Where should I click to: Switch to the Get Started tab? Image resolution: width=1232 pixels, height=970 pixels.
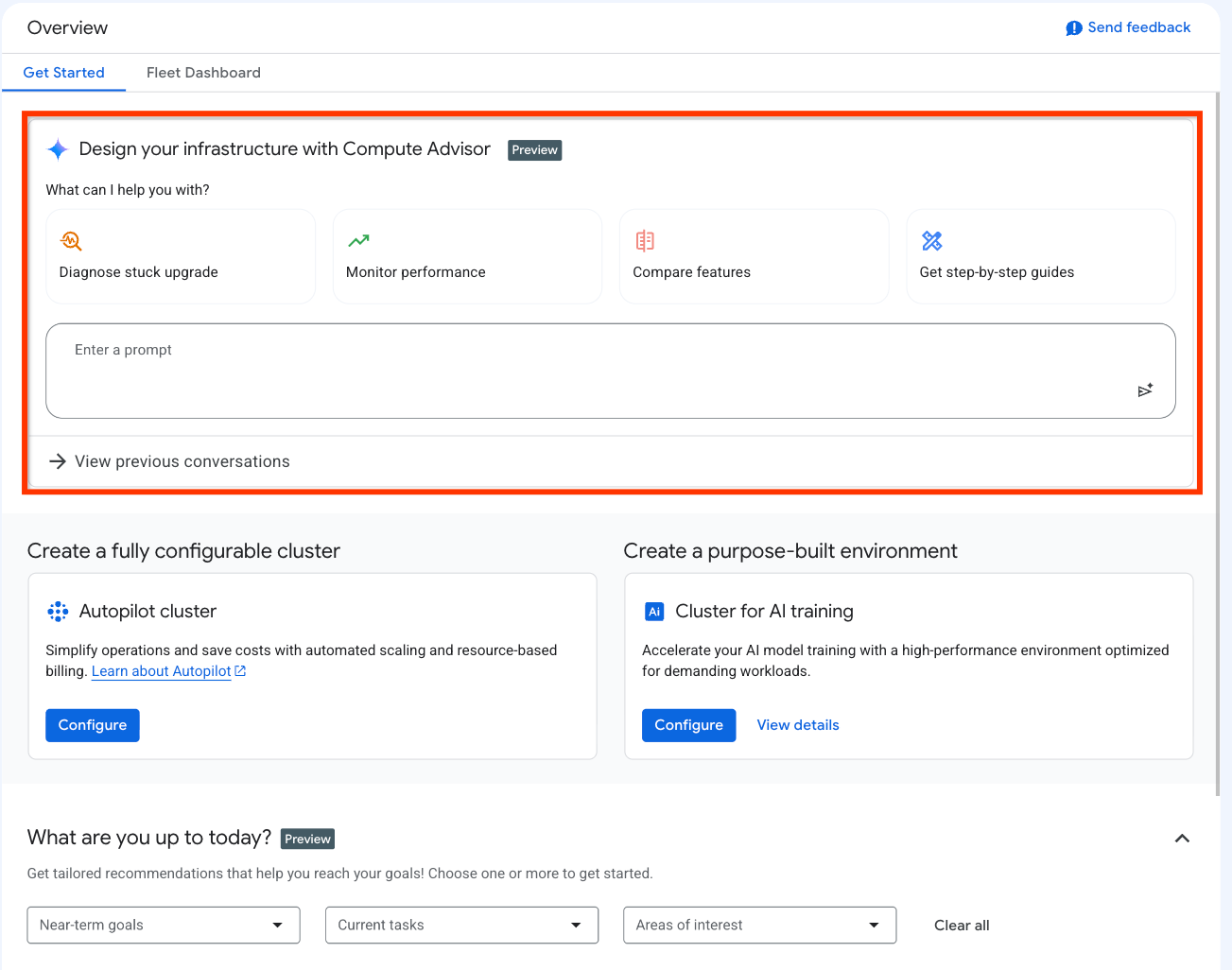click(64, 73)
